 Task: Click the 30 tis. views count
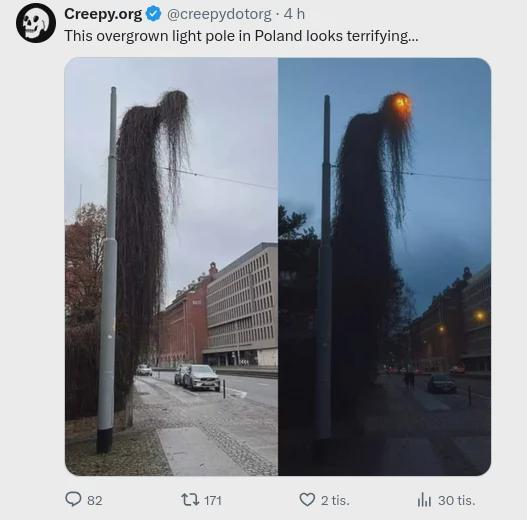[457, 500]
